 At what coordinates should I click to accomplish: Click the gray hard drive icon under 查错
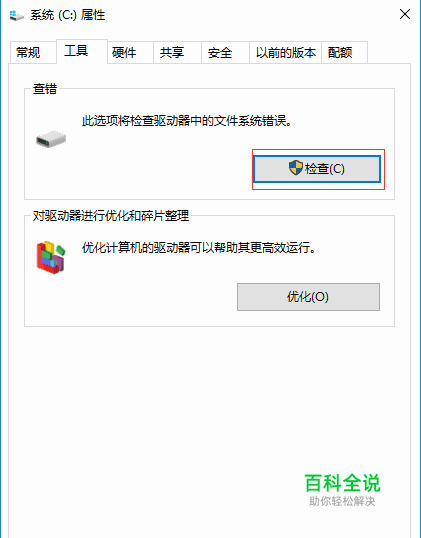tap(51, 139)
